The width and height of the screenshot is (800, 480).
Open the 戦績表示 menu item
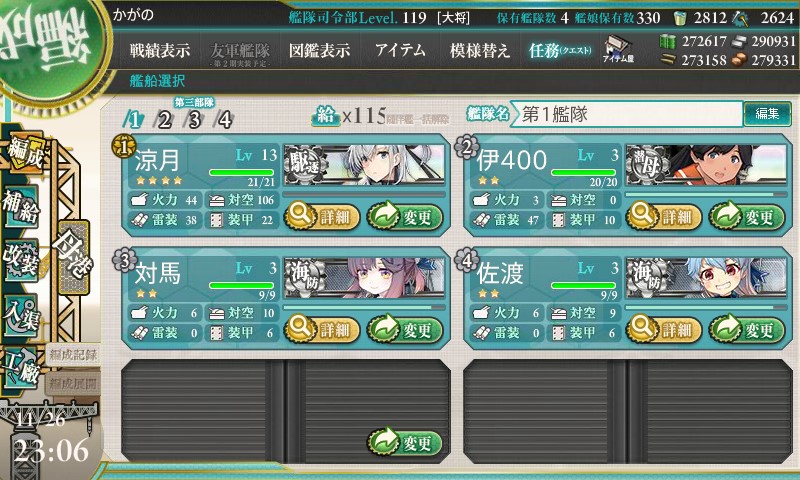pos(160,50)
